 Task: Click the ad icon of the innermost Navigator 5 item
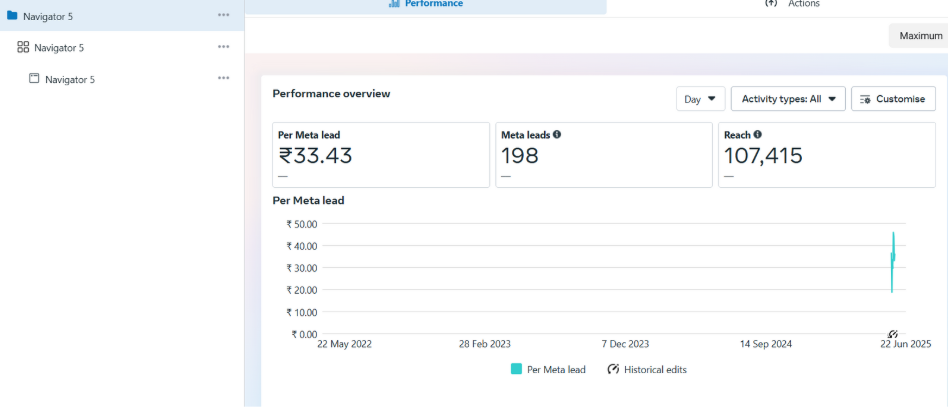click(x=34, y=78)
